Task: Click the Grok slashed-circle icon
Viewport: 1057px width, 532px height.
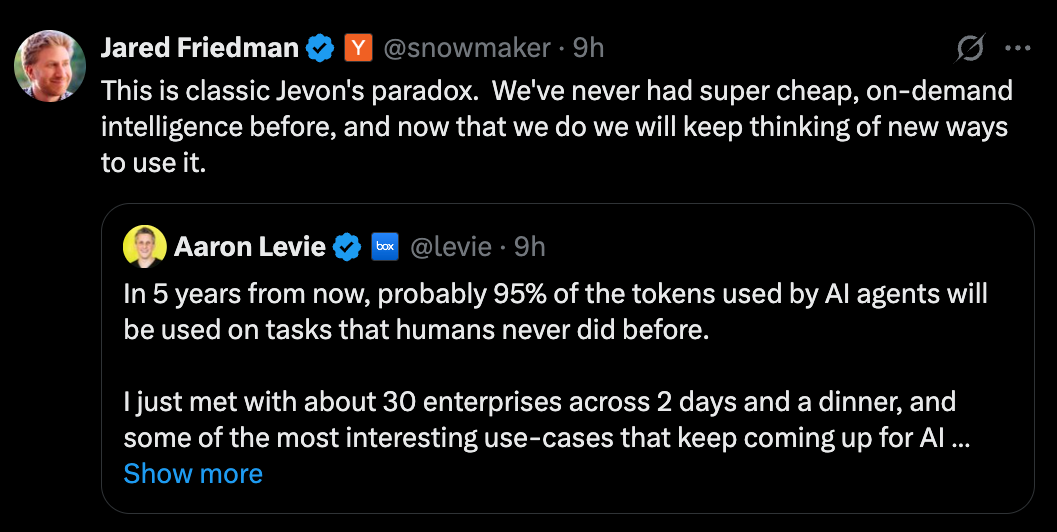Action: [x=969, y=48]
